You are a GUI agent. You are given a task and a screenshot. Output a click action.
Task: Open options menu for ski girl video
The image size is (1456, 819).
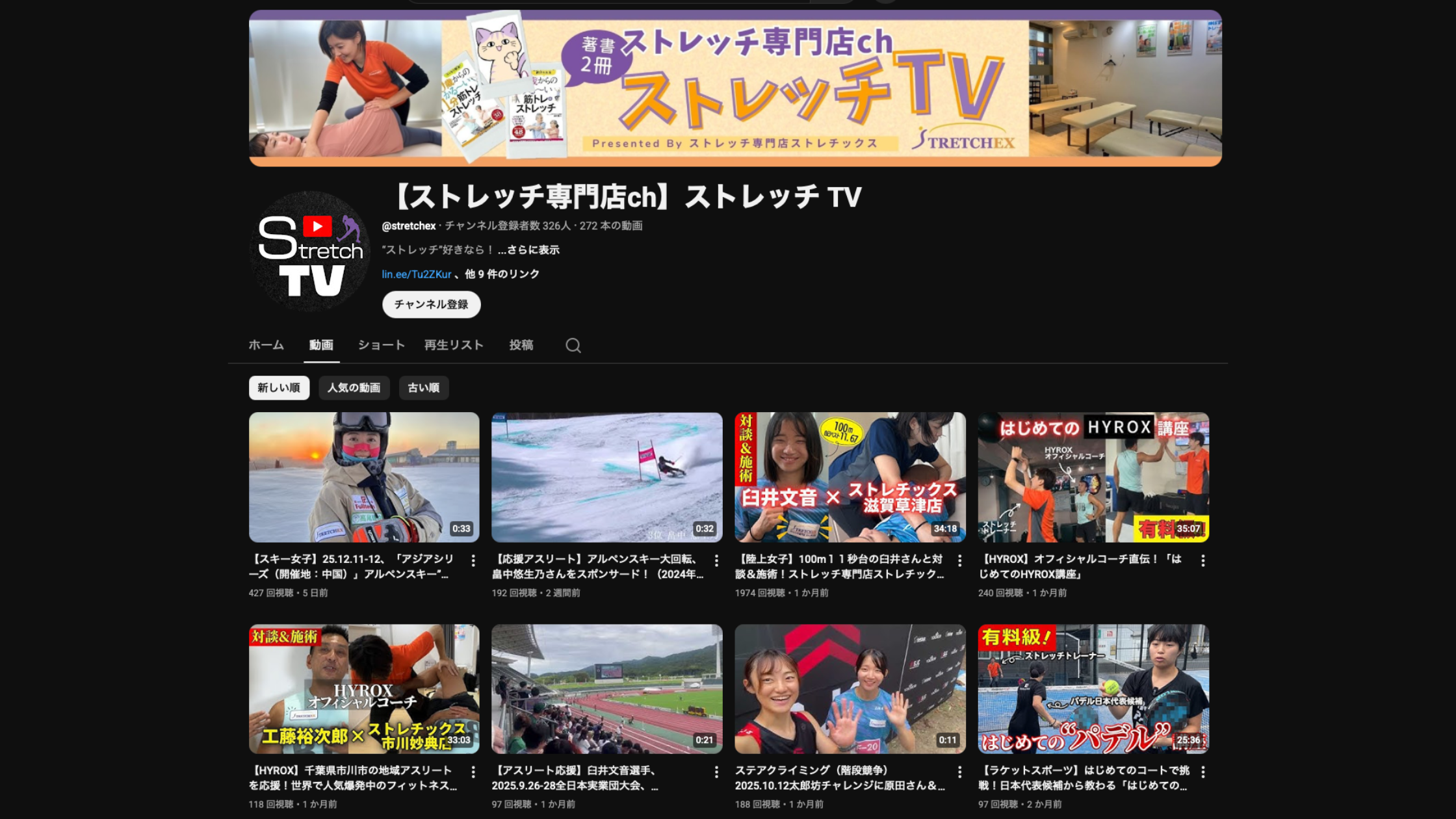click(x=473, y=560)
